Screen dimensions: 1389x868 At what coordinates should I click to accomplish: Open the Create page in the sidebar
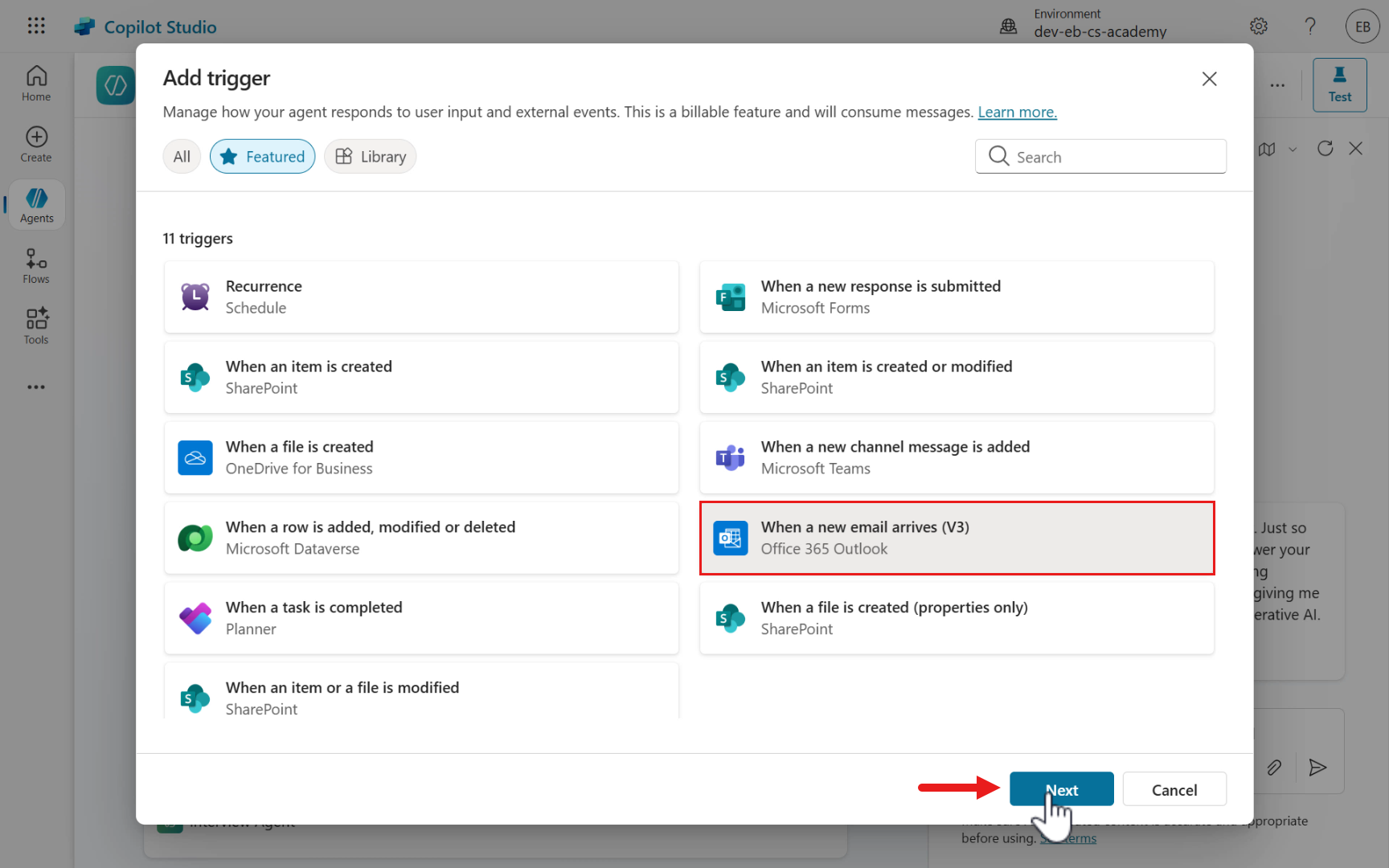36,145
